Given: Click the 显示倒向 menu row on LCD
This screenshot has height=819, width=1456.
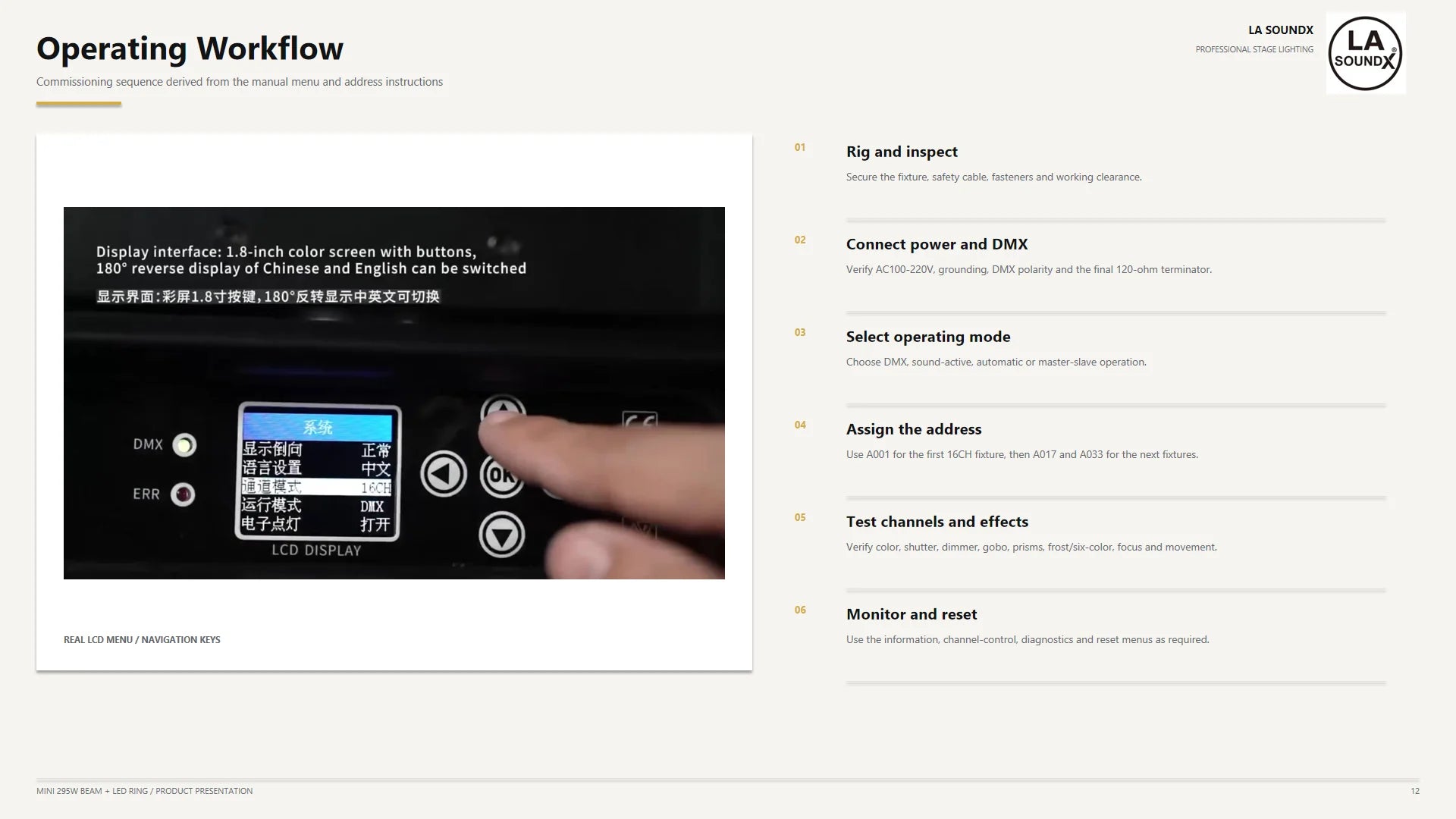Looking at the screenshot, I should coord(317,450).
